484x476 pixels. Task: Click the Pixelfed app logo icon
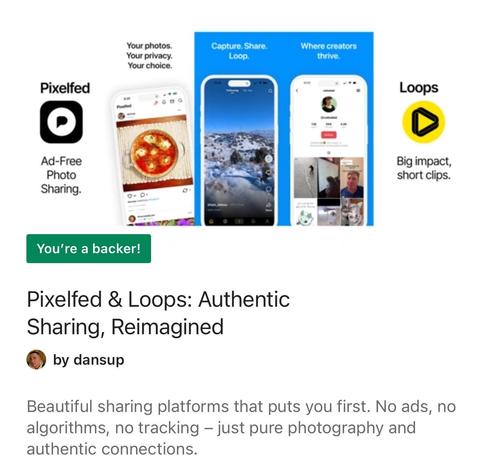pos(61,122)
